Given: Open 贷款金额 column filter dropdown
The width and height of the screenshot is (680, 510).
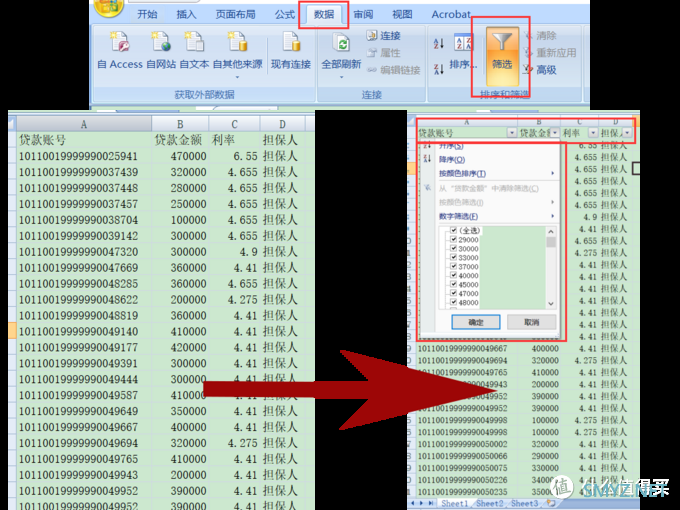Looking at the screenshot, I should click(x=555, y=133).
